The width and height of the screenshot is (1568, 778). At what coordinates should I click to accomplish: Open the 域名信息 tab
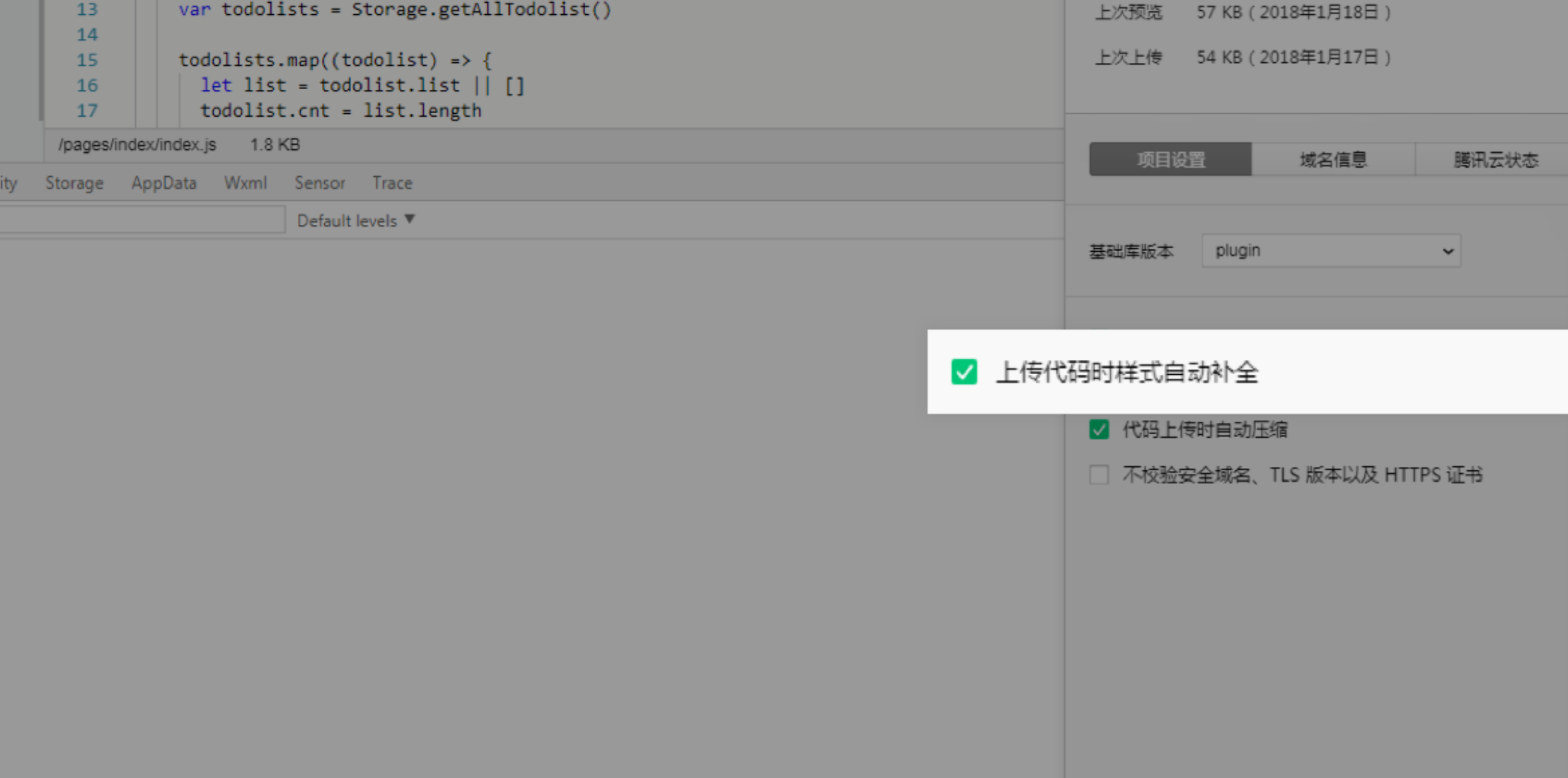point(1333,160)
